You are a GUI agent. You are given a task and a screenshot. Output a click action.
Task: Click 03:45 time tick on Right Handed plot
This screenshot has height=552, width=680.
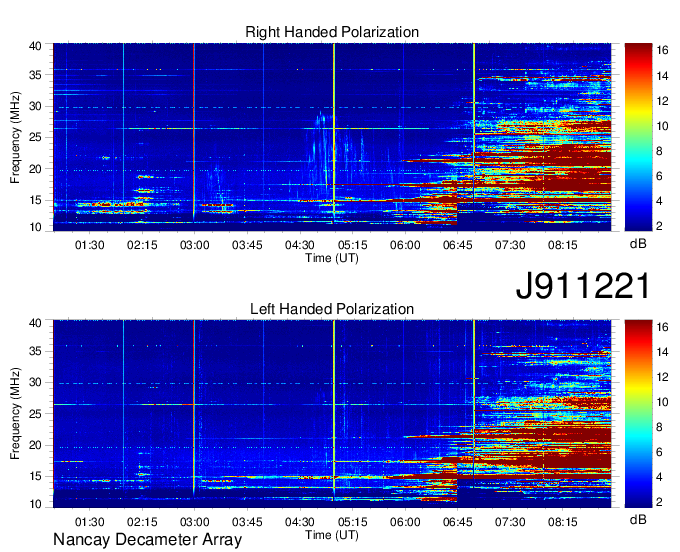tap(247, 245)
